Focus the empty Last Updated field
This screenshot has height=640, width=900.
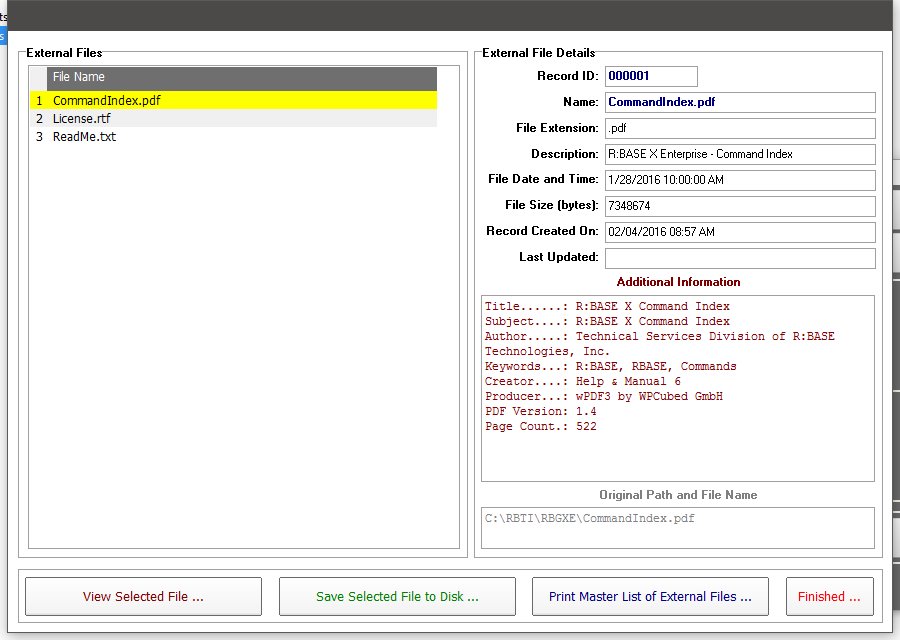pyautogui.click(x=739, y=258)
